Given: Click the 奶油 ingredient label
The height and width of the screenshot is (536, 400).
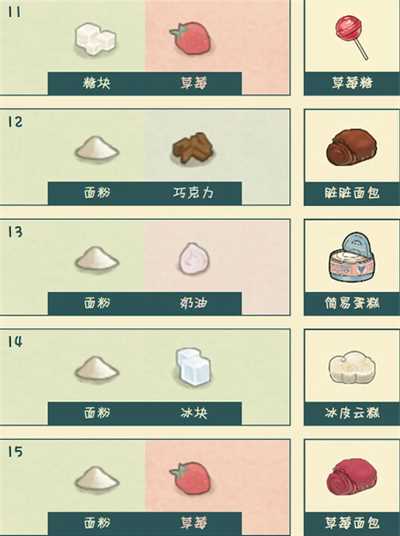Looking at the screenshot, I should click(x=193, y=303).
